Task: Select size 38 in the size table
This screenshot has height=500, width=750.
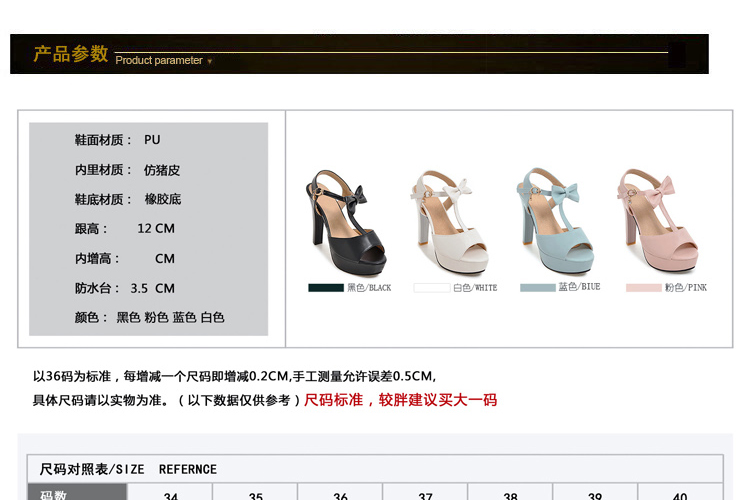Action: click(x=510, y=495)
